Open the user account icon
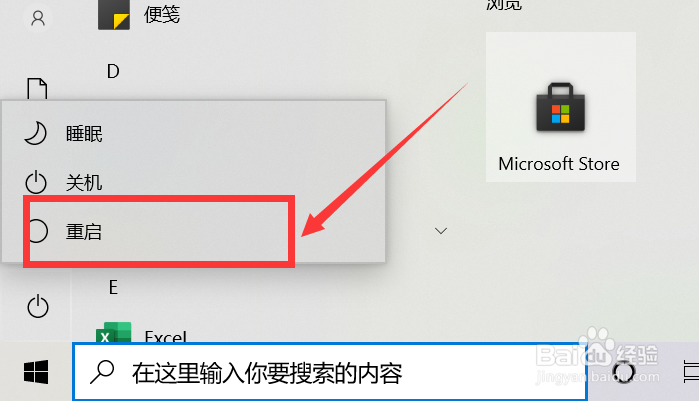This screenshot has height=401, width=699. [38, 18]
